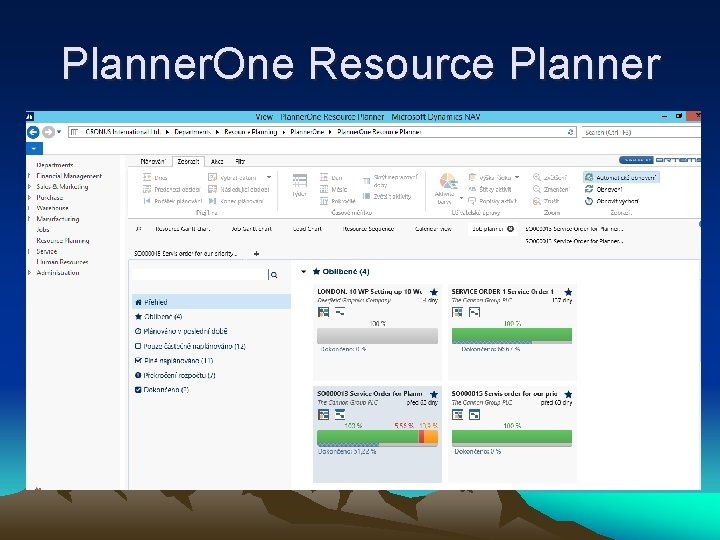Image resolution: width=720 pixels, height=540 pixels.
Task: Expand the Aktivita barva dropdown arrow
Action: (x=461, y=198)
